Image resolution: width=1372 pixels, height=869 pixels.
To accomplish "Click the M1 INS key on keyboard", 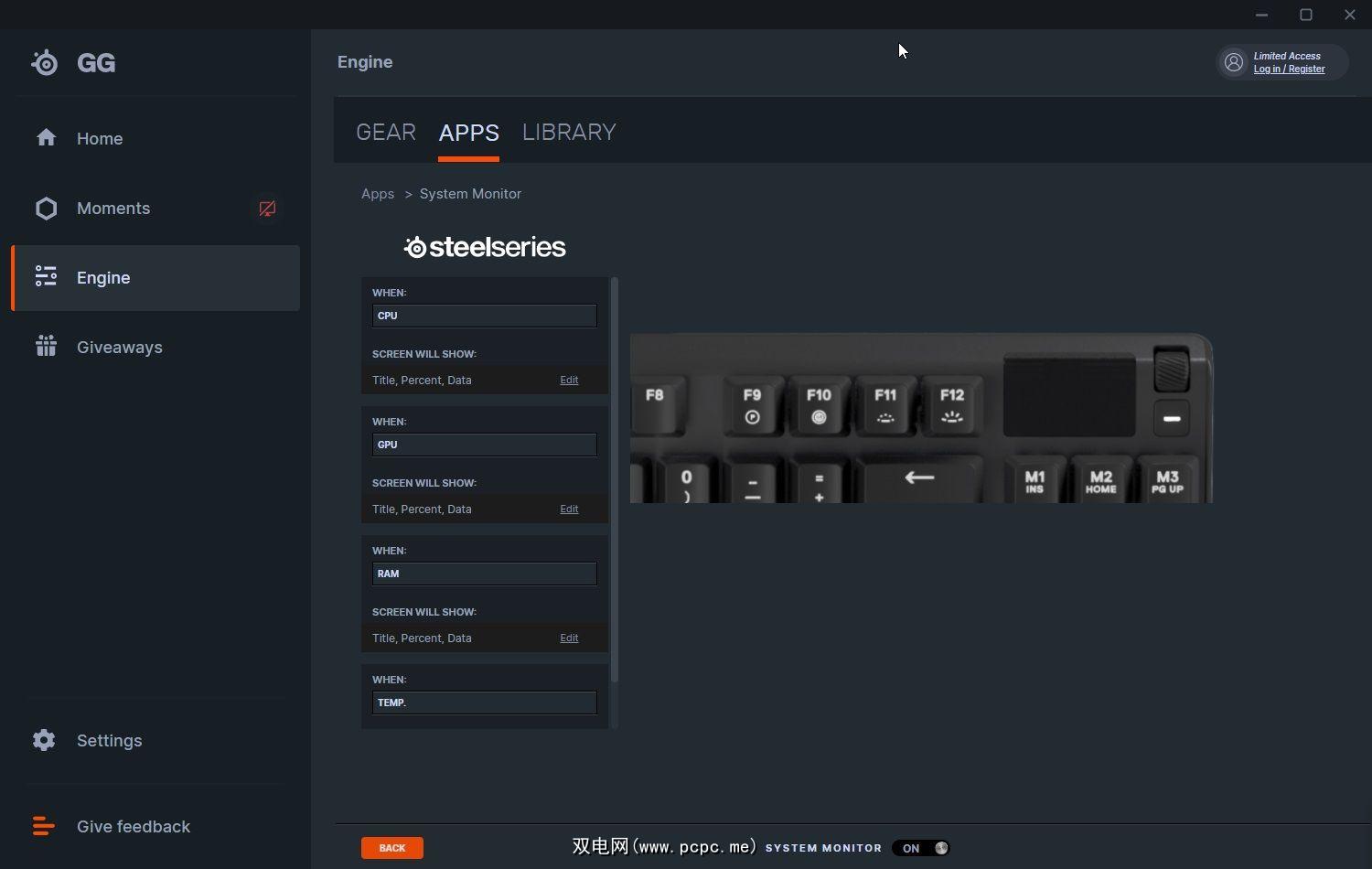I will [x=1034, y=480].
